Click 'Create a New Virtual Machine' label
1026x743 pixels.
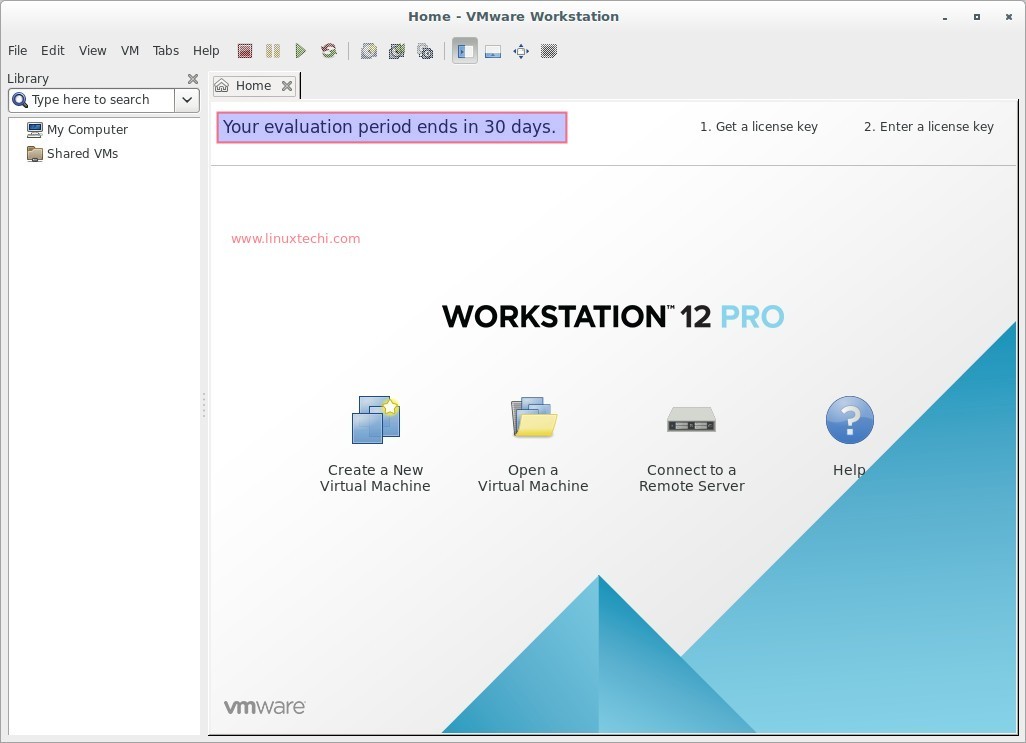tap(375, 478)
